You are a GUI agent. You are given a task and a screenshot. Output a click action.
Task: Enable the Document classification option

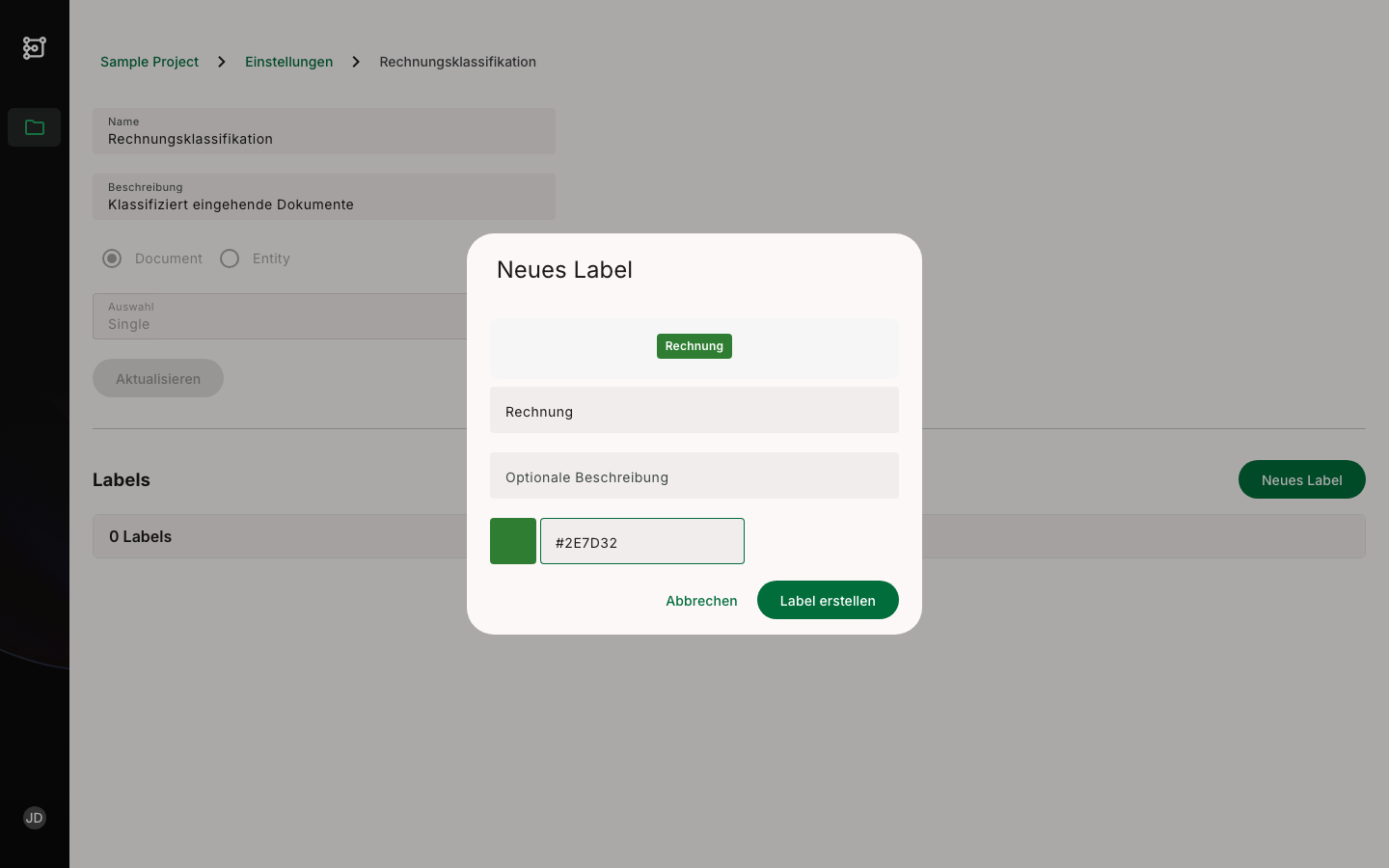[x=112, y=258]
